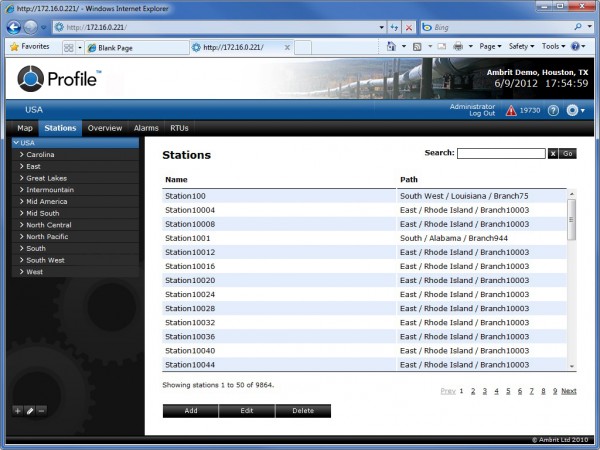
Task: Click the pencil edit icon below the tree
Action: pyautogui.click(x=29, y=410)
